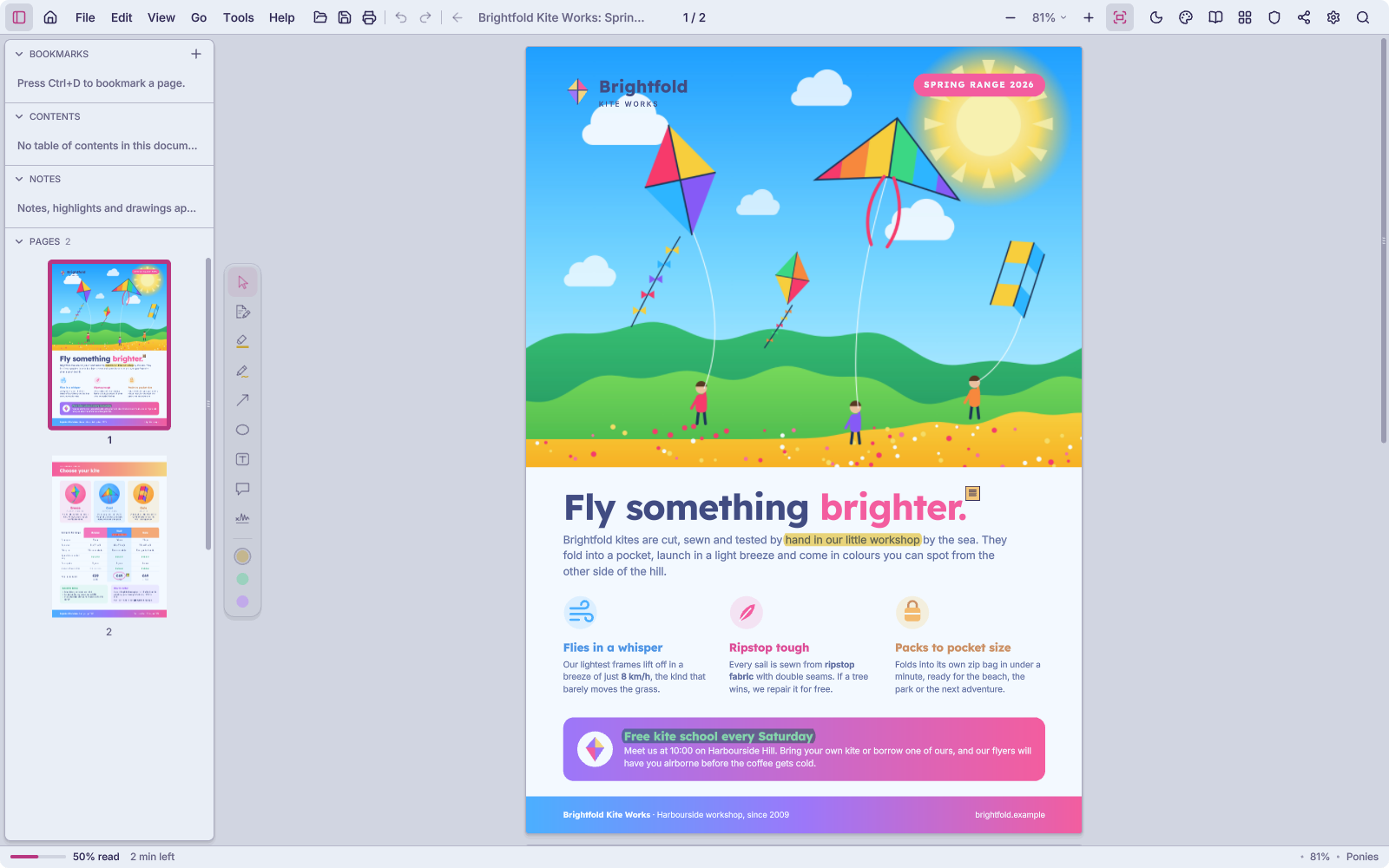Select the text box tool

tap(242, 459)
